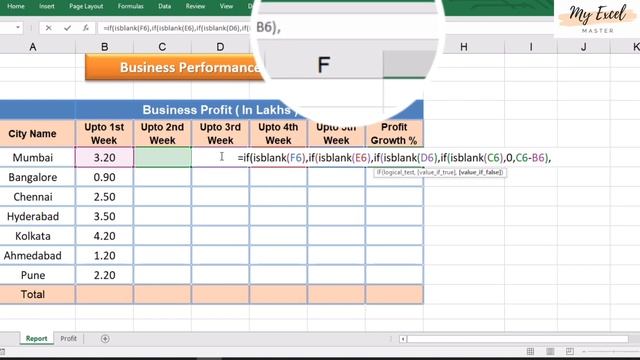The height and width of the screenshot is (360, 640).
Task: Open the Name Box dropdown arrow
Action: [18, 28]
